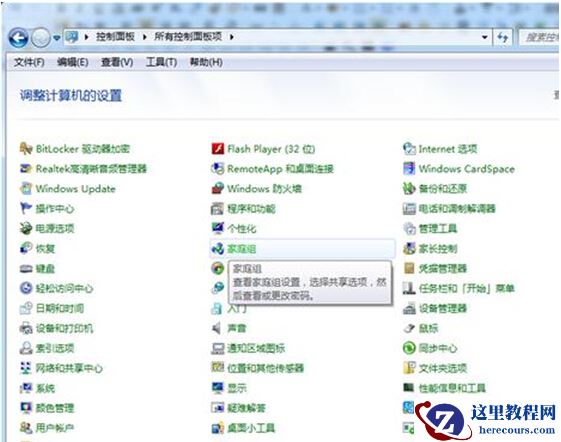Open the 入门 link
This screenshot has width=561, height=442.
pyautogui.click(x=237, y=309)
